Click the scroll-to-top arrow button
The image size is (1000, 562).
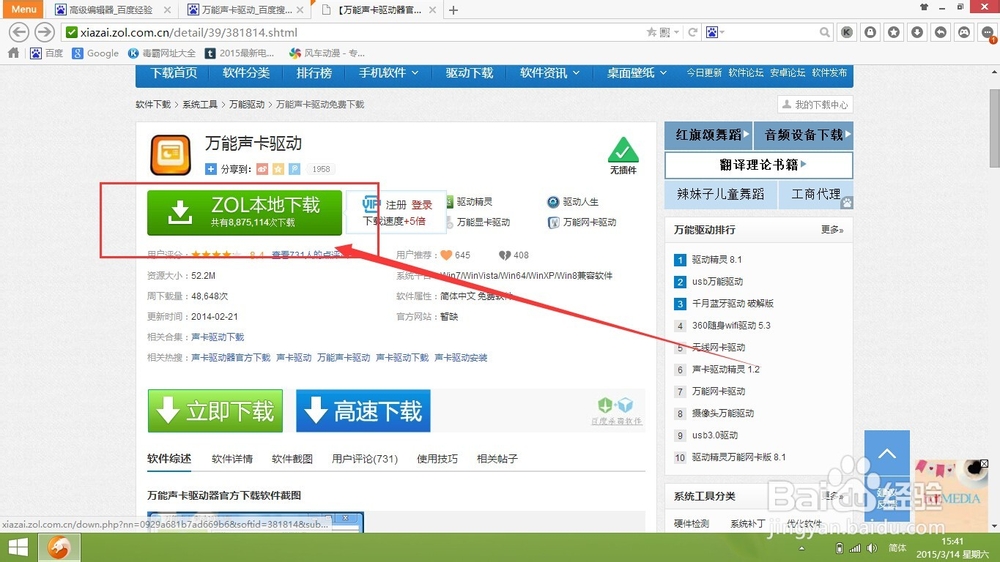[886, 454]
